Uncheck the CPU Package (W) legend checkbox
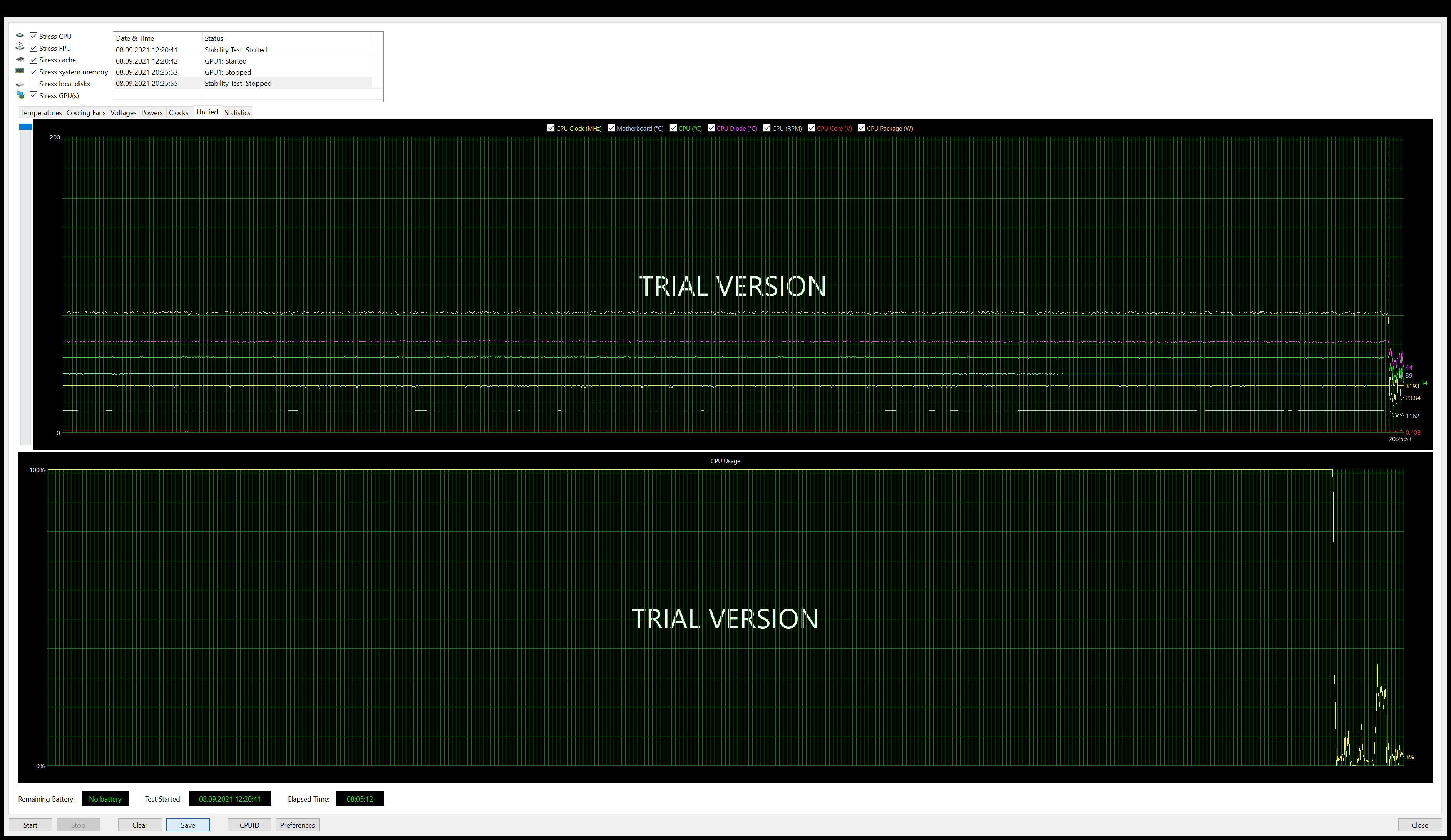The height and width of the screenshot is (840, 1451). 861,128
